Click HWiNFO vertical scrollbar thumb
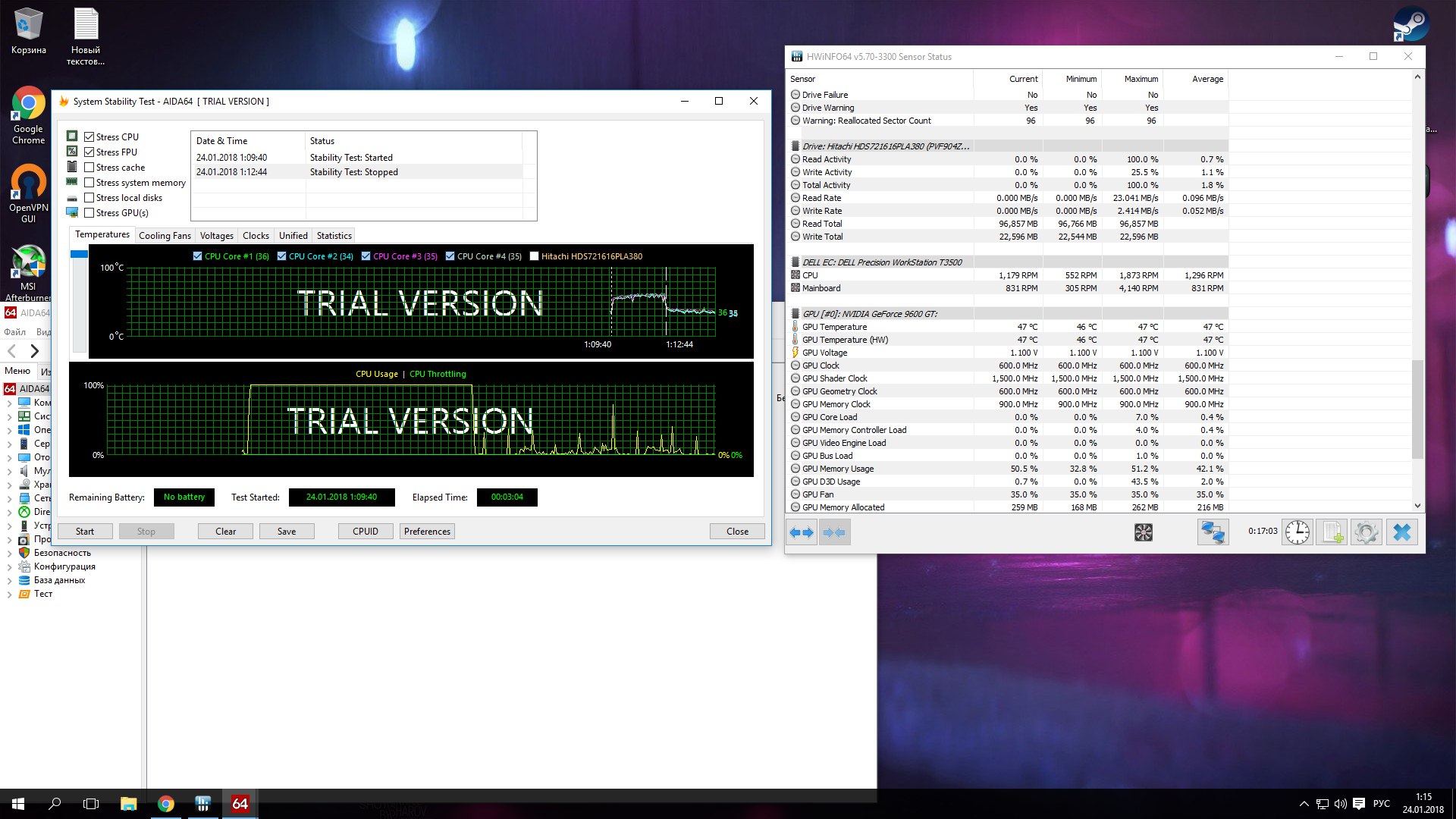This screenshot has width=1456, height=819. (1417, 409)
